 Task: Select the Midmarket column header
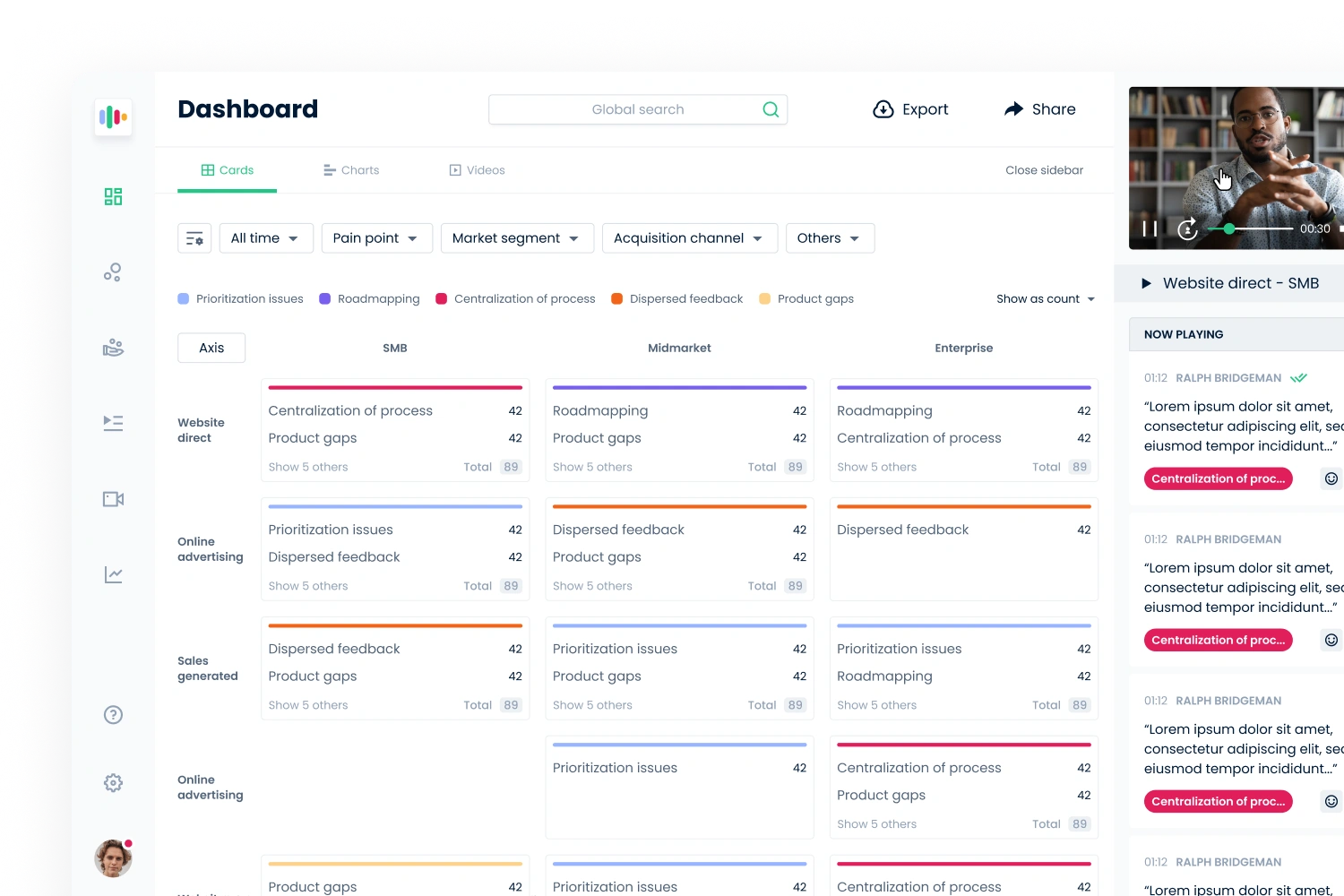click(679, 348)
